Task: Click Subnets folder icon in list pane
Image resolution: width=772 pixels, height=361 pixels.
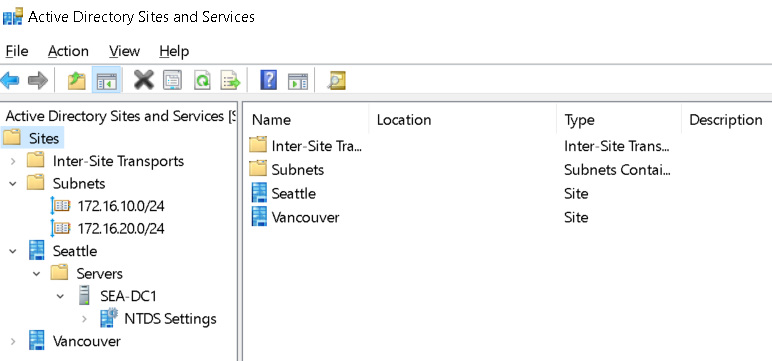Action: click(x=258, y=169)
